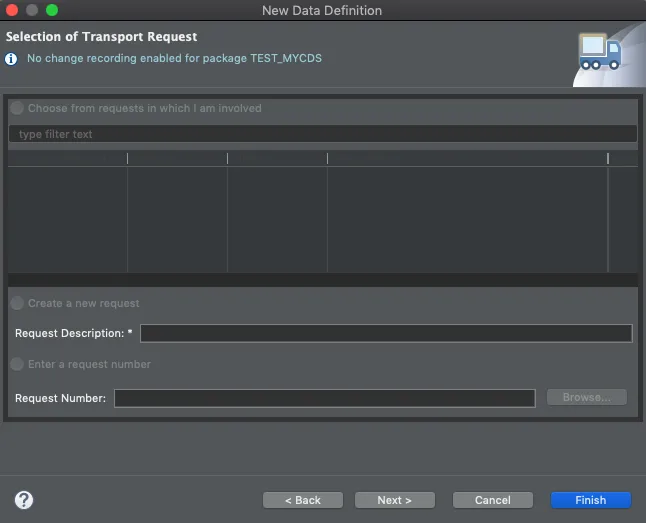This screenshot has width=646, height=523.
Task: Go to the previous step with Back
Action: point(302,500)
